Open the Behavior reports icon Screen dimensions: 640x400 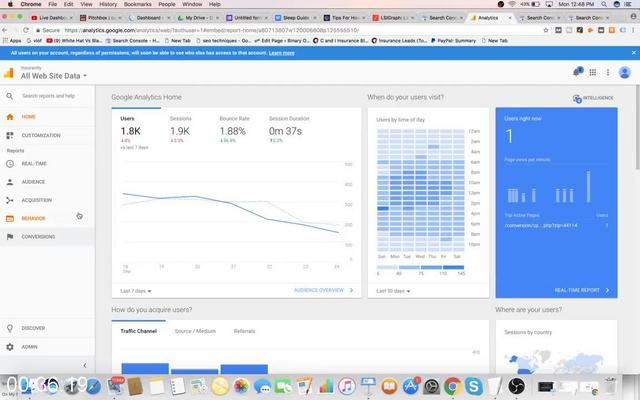tap(10, 219)
